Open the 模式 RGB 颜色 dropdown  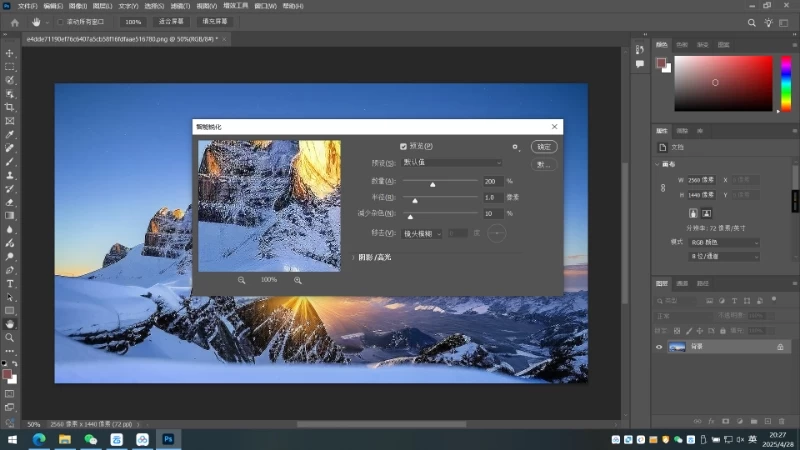click(723, 243)
